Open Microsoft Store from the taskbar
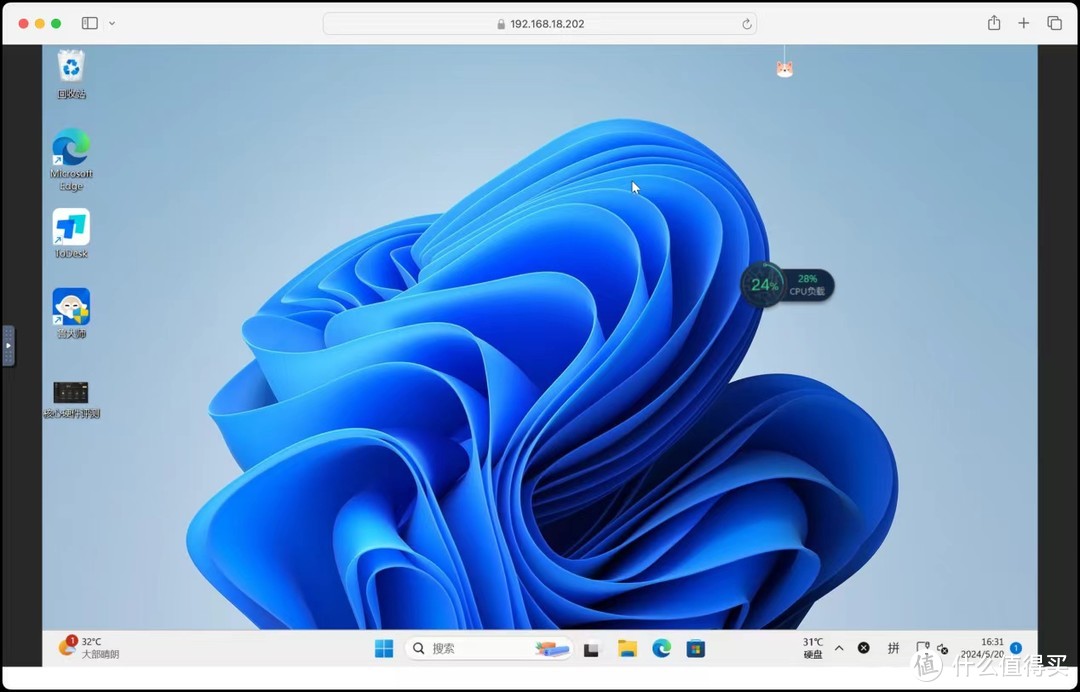Screen dimensions: 1080x692 [695, 649]
